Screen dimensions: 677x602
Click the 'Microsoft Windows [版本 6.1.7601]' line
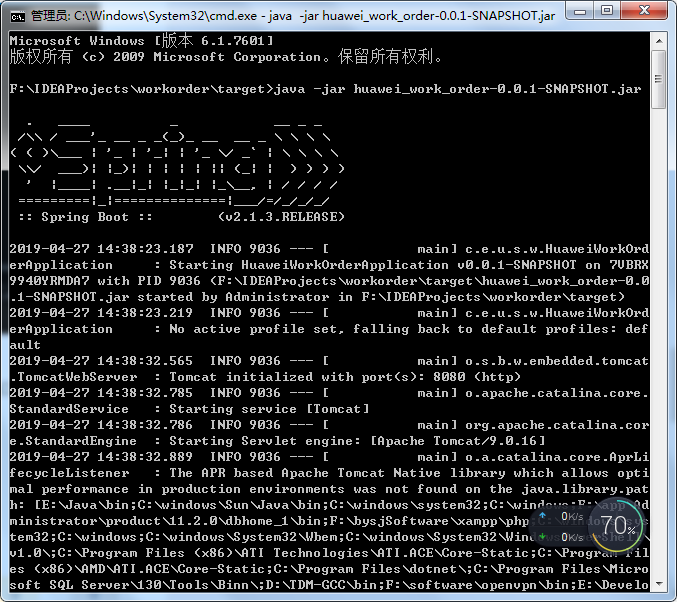coord(142,41)
